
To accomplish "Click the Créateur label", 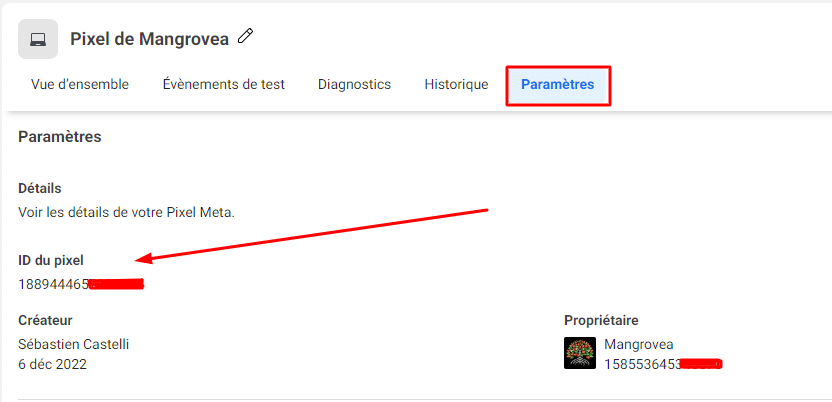I will click(x=45, y=320).
